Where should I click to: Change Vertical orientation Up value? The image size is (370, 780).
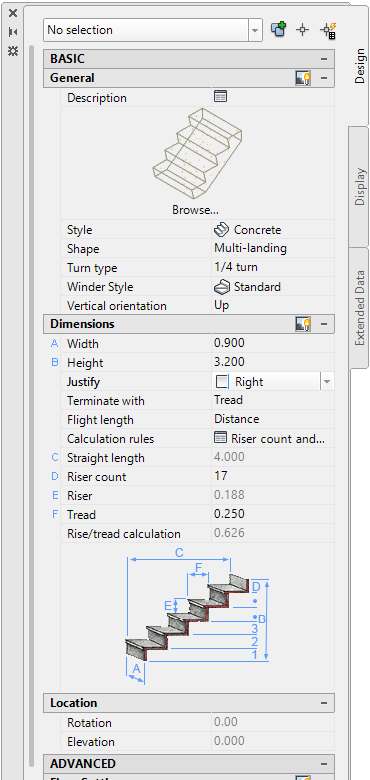222,305
